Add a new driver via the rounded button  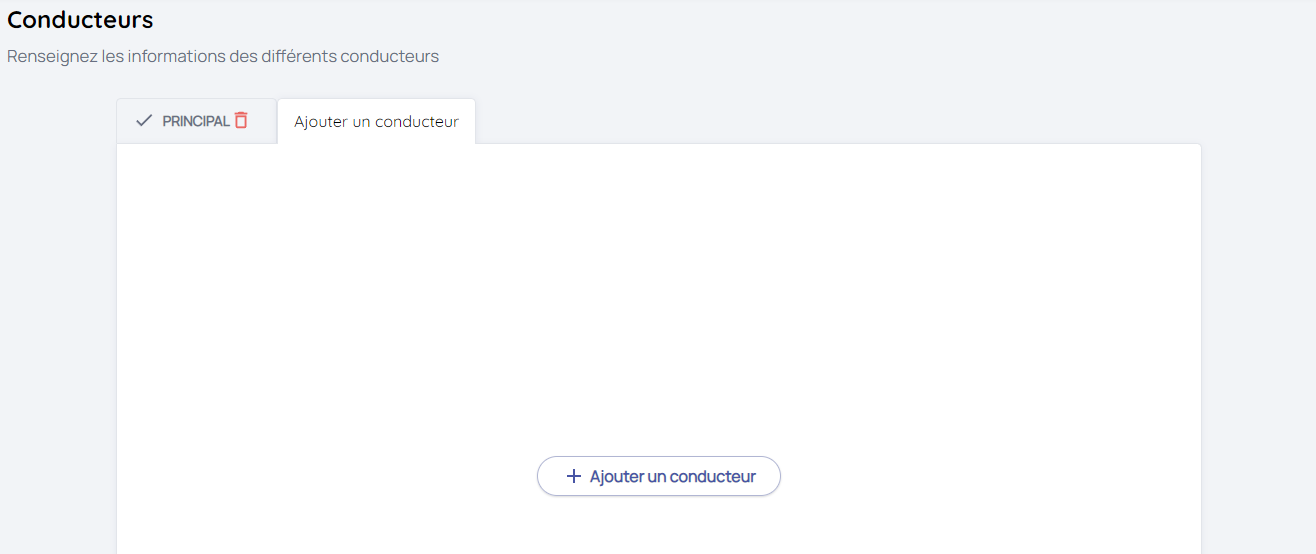coord(659,476)
